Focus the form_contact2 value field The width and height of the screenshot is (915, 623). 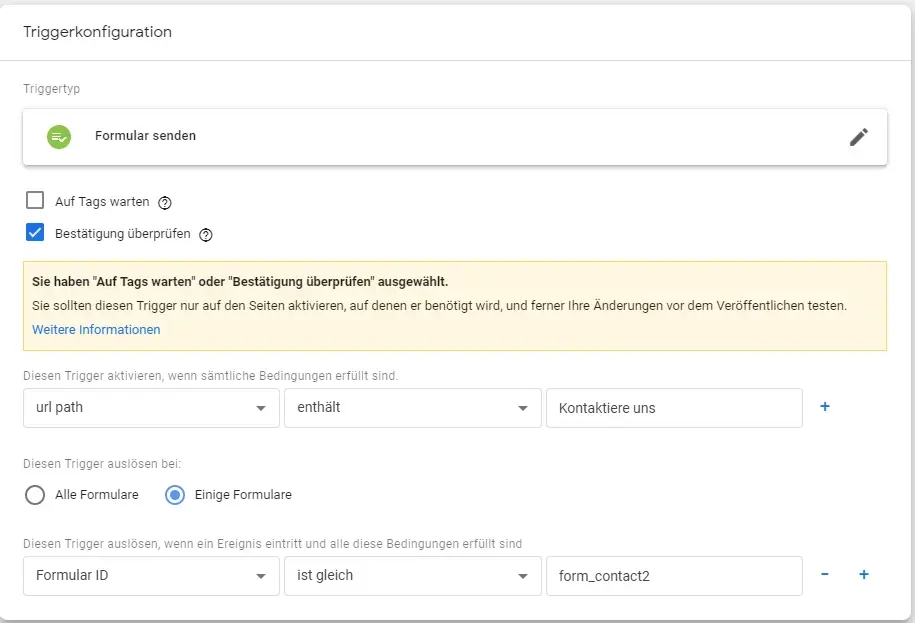tap(673, 576)
